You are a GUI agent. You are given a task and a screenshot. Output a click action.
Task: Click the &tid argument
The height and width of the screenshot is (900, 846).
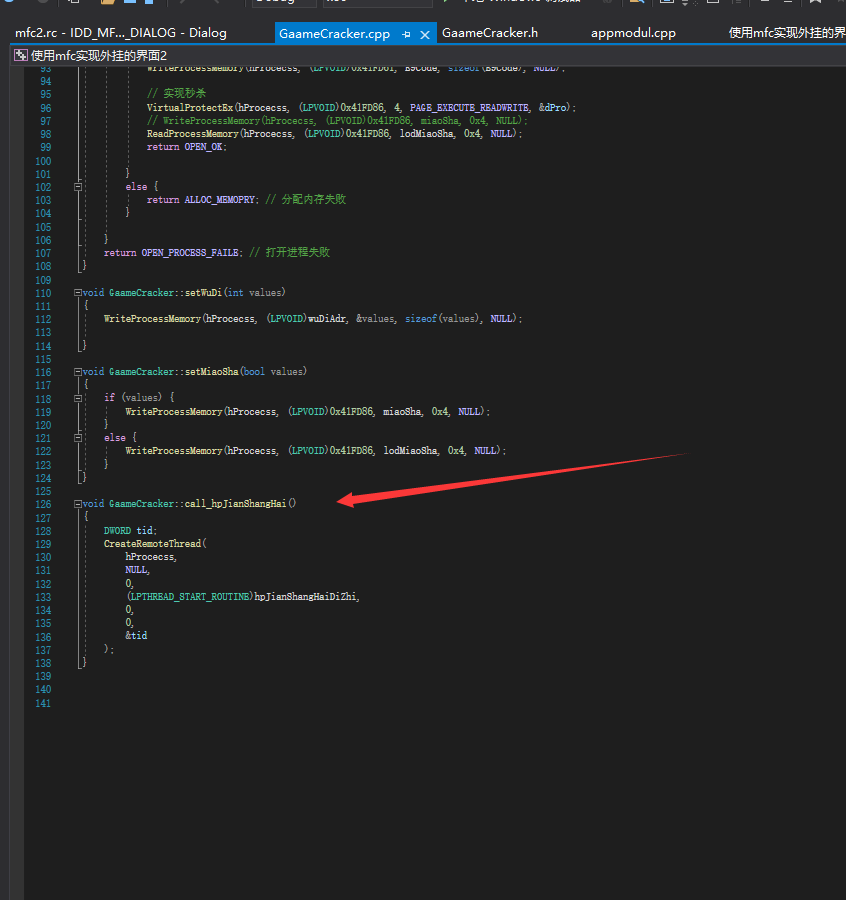tap(136, 636)
